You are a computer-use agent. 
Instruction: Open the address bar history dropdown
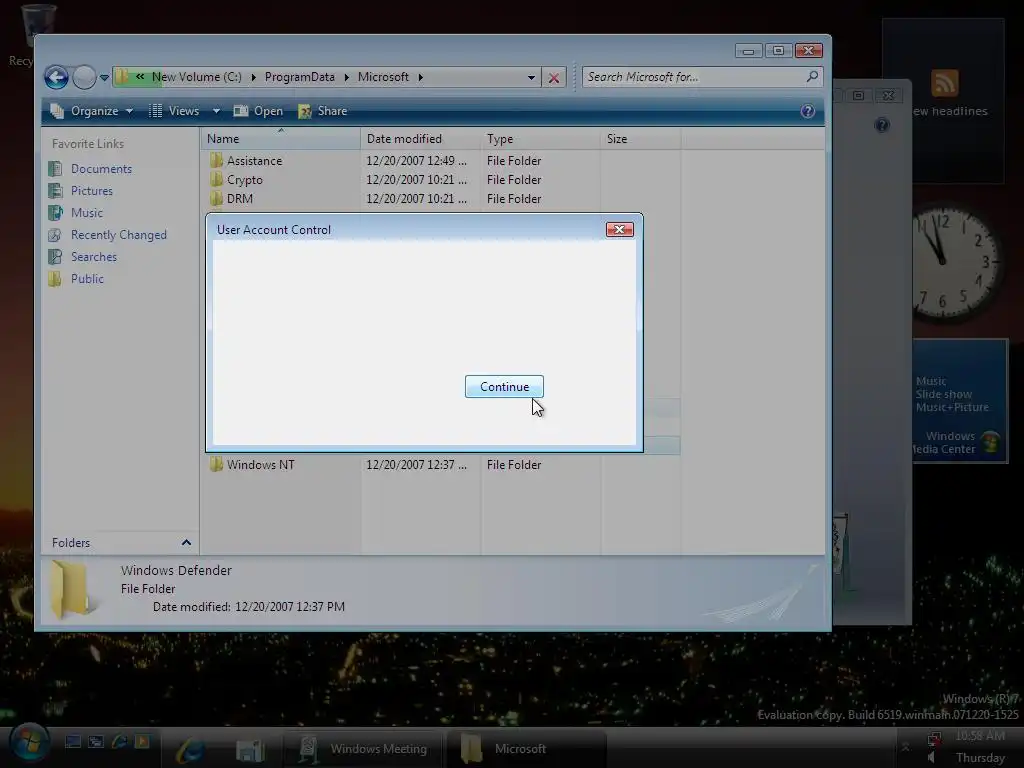tap(532, 78)
